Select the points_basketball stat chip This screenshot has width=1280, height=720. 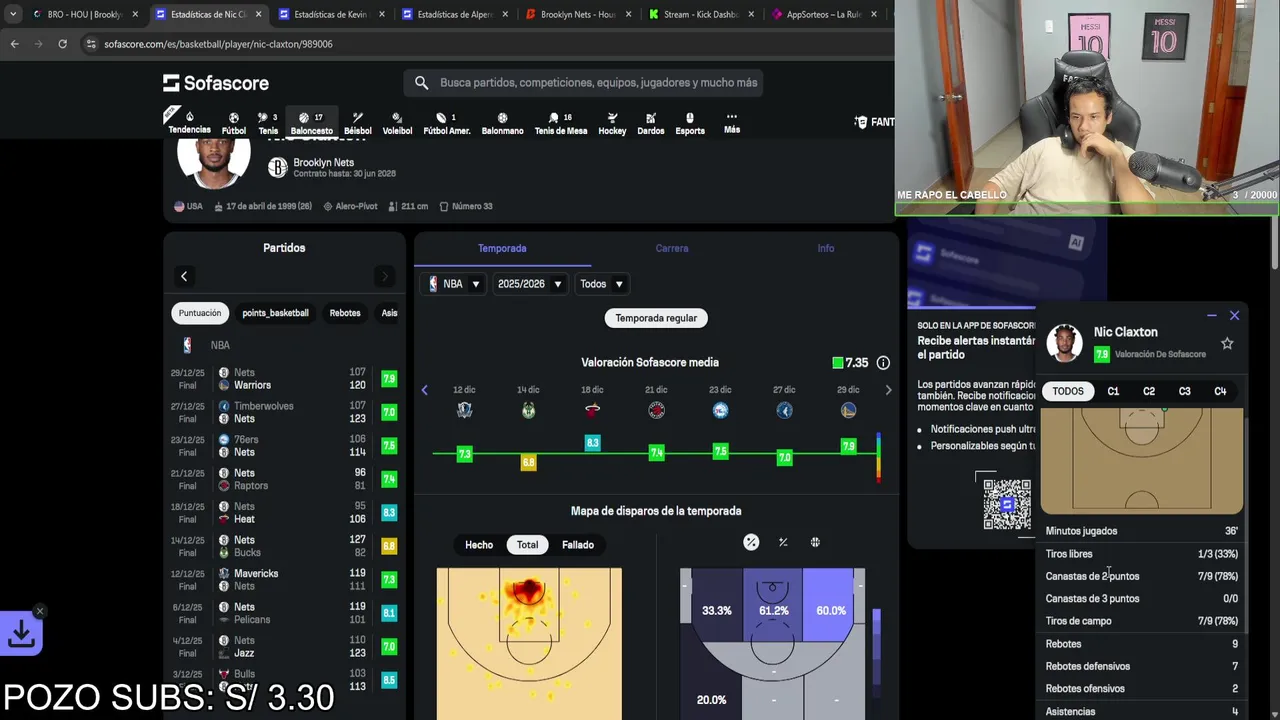pyautogui.click(x=275, y=313)
